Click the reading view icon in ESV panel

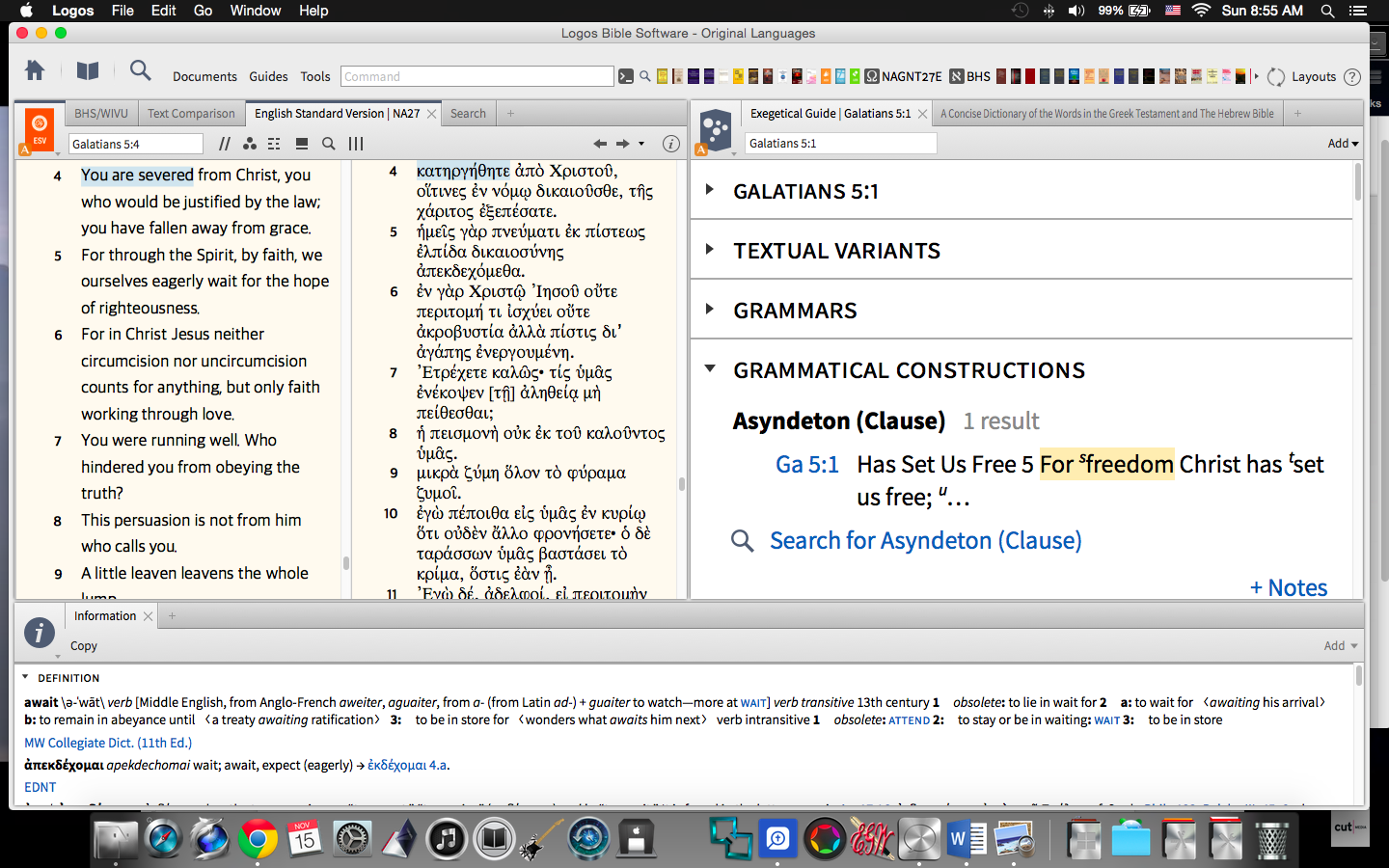tap(302, 144)
